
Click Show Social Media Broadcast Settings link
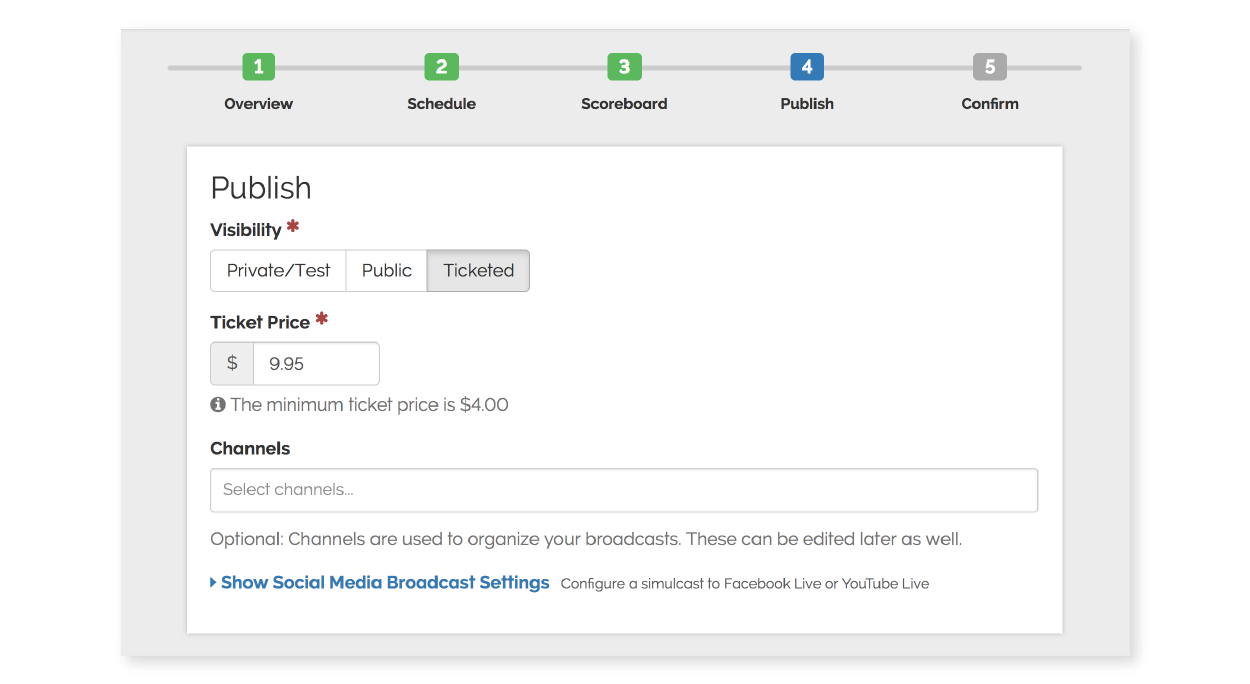click(385, 582)
